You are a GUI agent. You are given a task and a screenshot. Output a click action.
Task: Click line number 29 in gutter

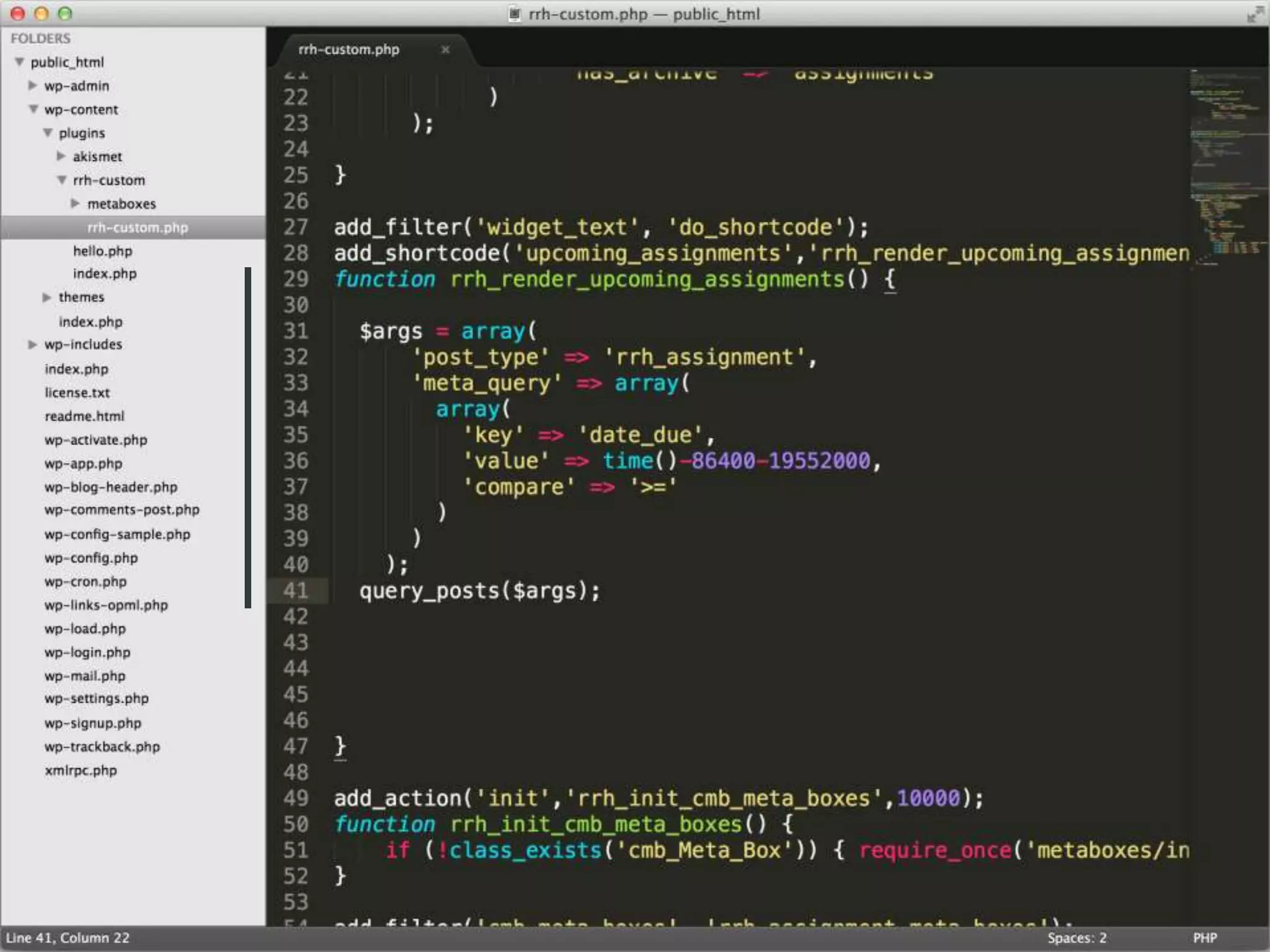pyautogui.click(x=296, y=279)
